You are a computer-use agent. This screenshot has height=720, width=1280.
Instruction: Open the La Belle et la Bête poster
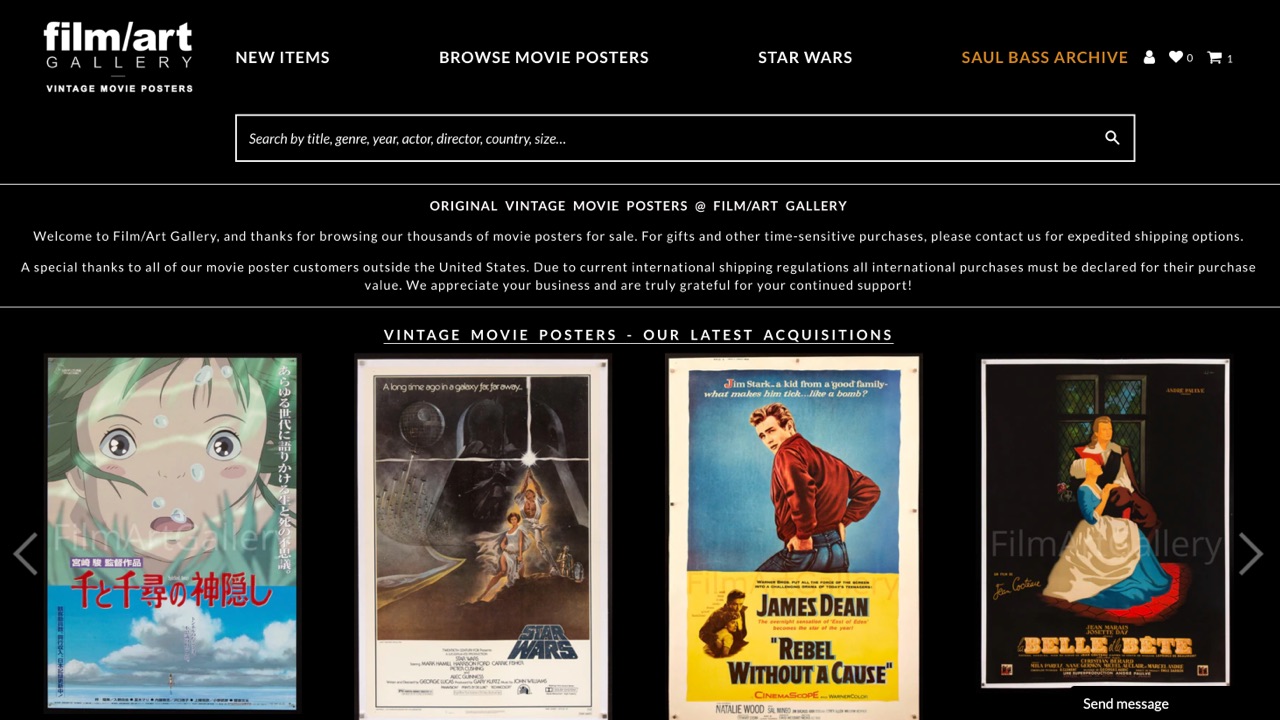coord(1105,523)
